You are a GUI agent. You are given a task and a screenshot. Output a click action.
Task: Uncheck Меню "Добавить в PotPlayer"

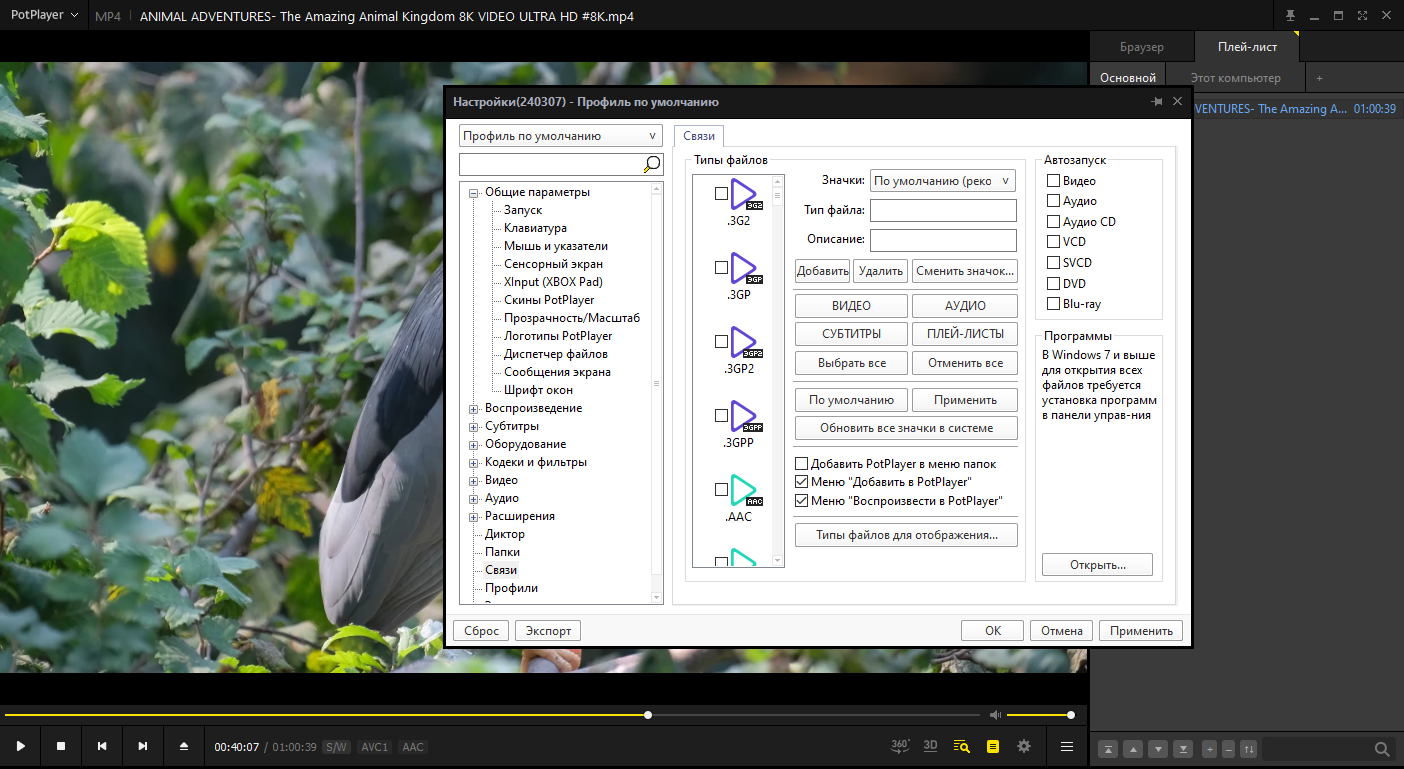[x=801, y=482]
